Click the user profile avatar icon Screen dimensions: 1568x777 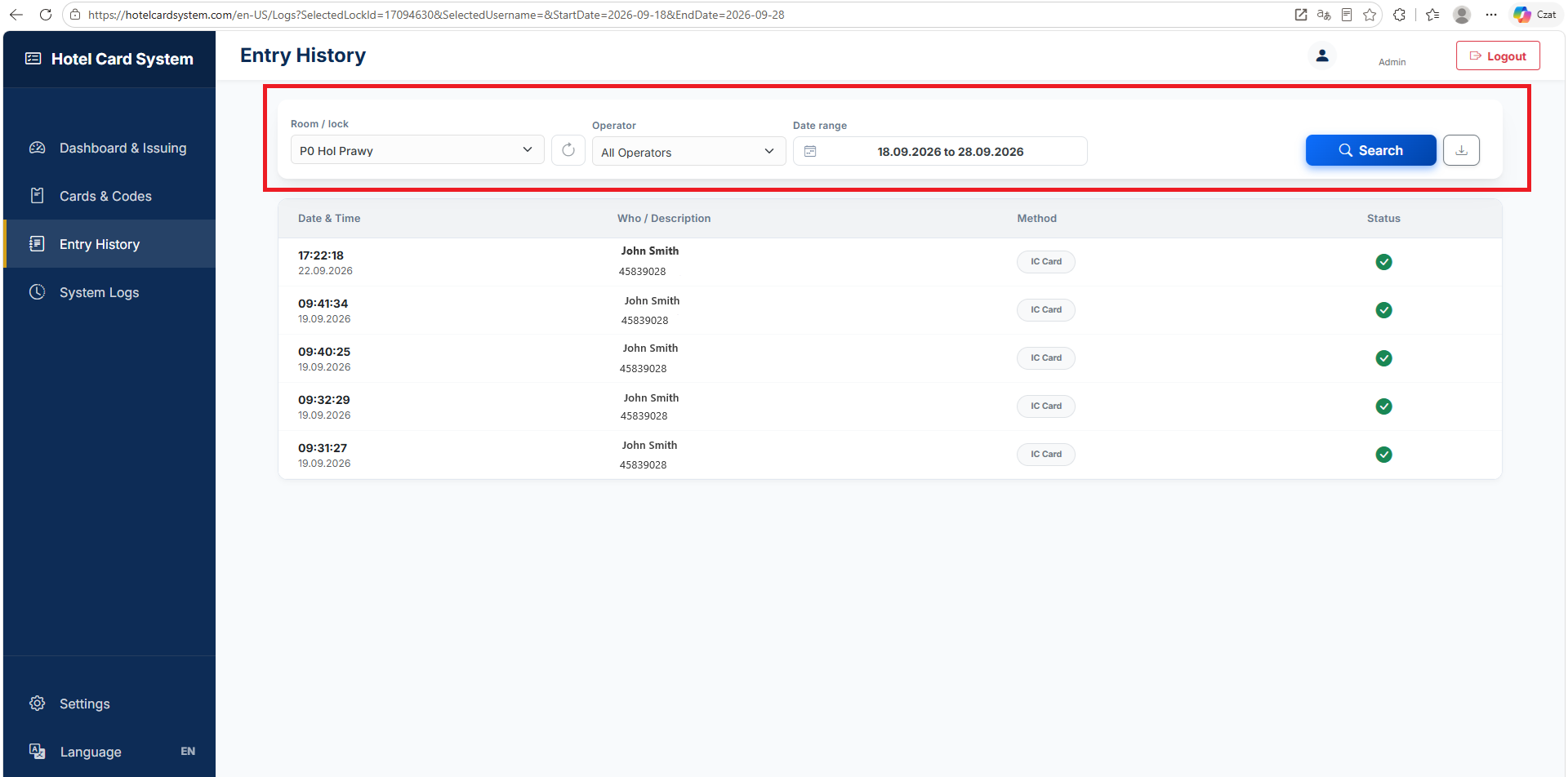pyautogui.click(x=1322, y=55)
